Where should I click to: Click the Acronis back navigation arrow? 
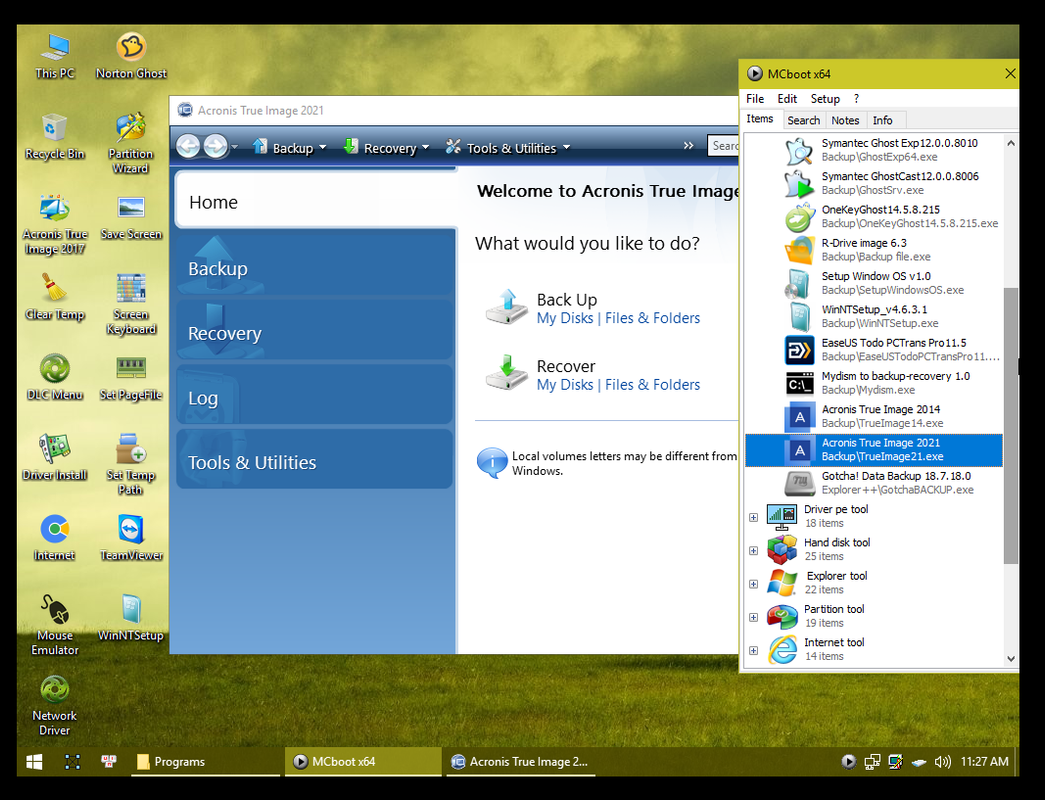[188, 146]
